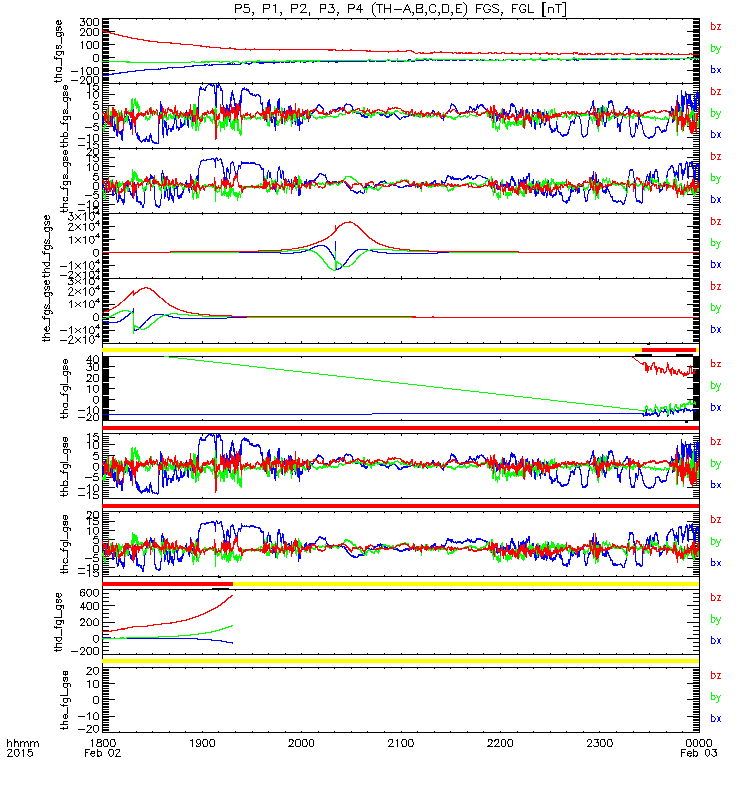Select the bx legend of the_fgl_gse panel

tap(716, 718)
